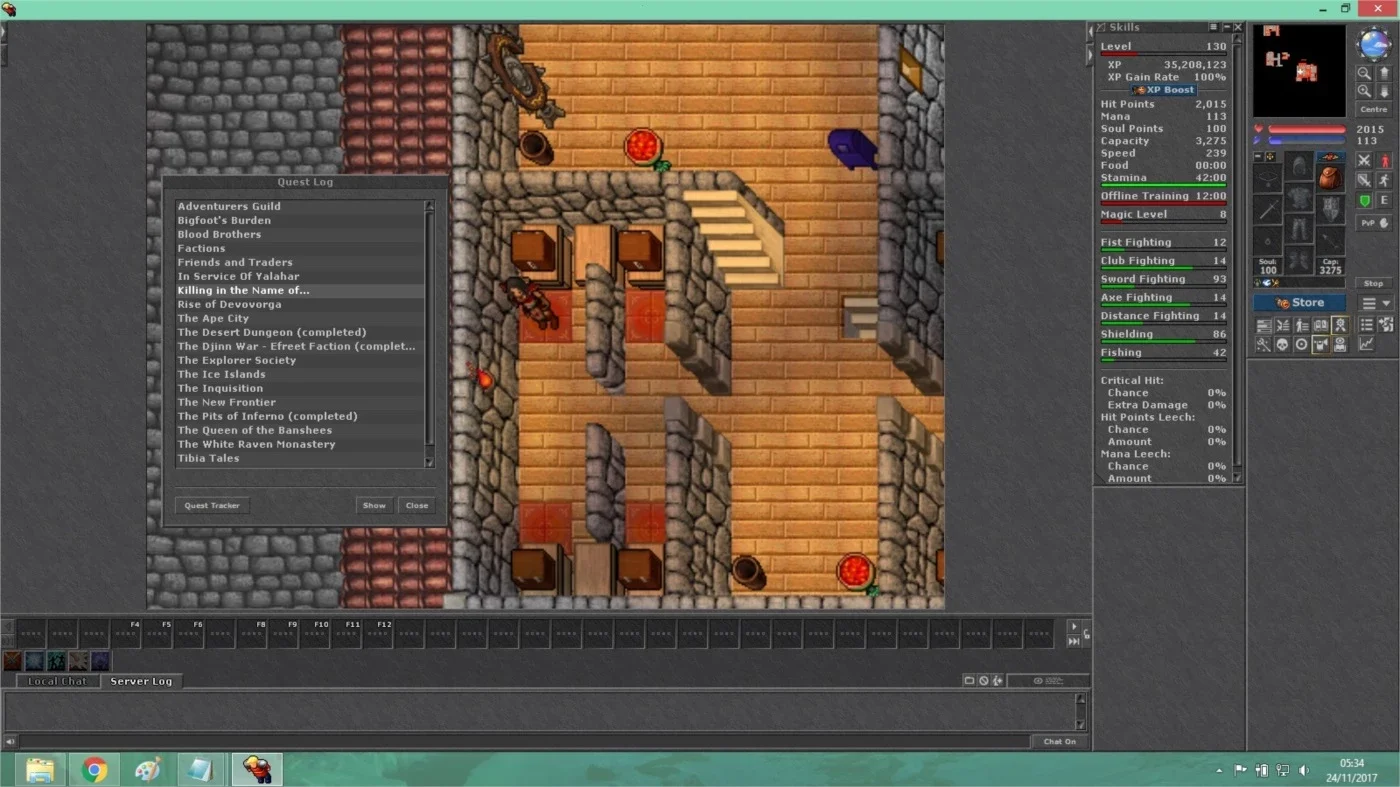Screen dimensions: 1400x787
Task: Click the compass globe above the minimap controls
Action: [1374, 44]
